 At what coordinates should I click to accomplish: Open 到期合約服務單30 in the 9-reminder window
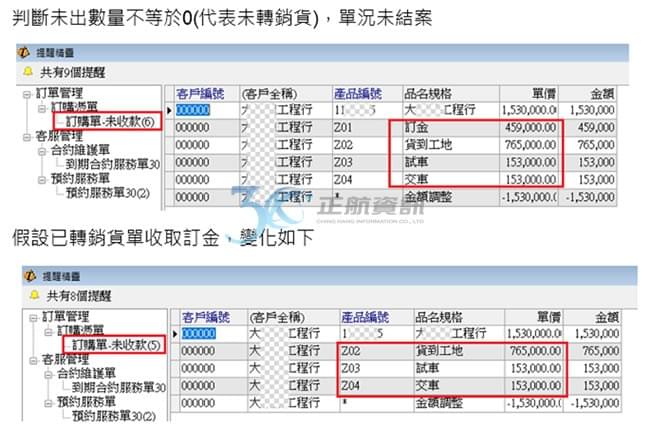113,164
